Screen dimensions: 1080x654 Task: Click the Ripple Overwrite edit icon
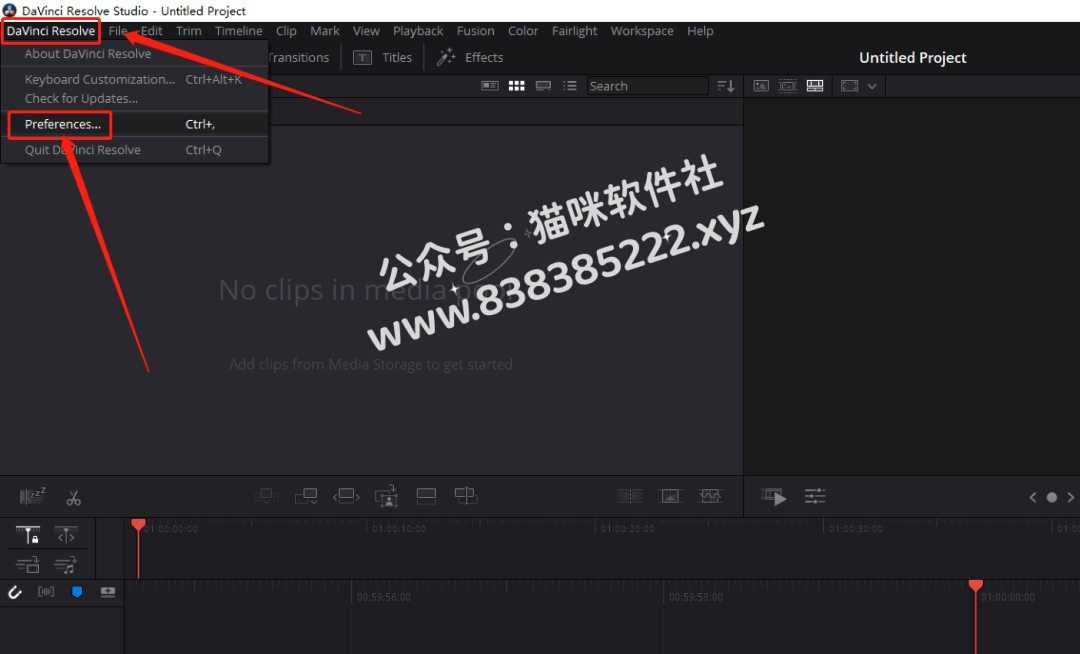click(x=346, y=496)
